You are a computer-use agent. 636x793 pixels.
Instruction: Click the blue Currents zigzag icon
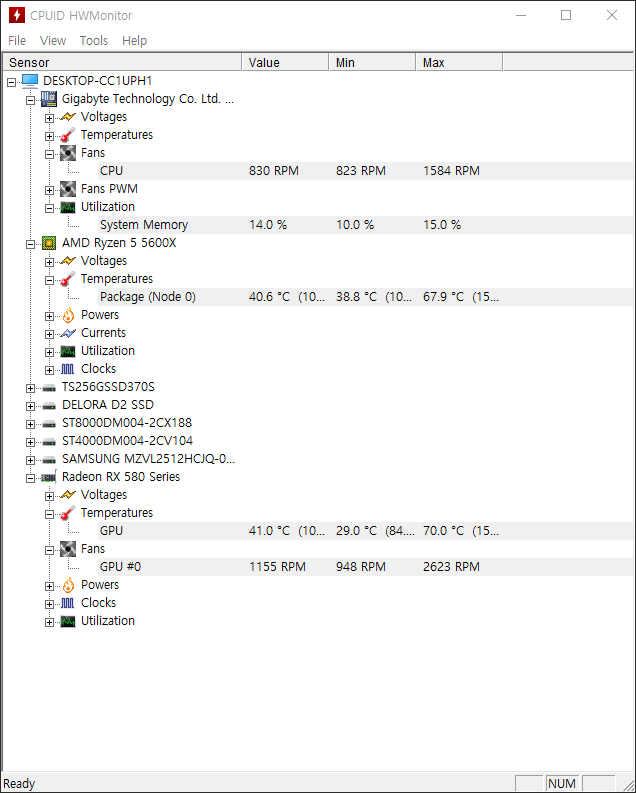click(x=68, y=333)
